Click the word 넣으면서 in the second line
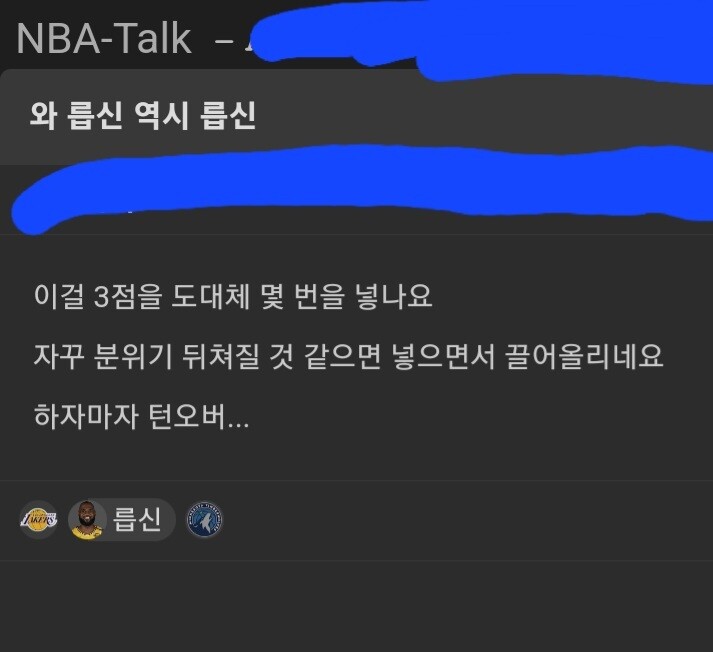This screenshot has height=652, width=713. [443, 356]
